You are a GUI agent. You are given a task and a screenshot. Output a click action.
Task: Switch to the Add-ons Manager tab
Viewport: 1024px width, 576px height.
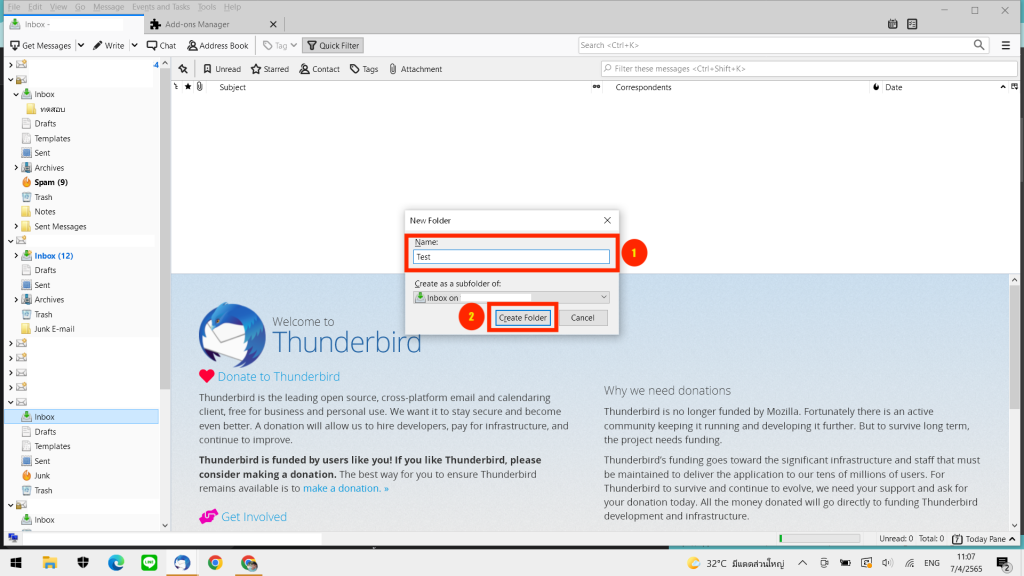click(196, 24)
